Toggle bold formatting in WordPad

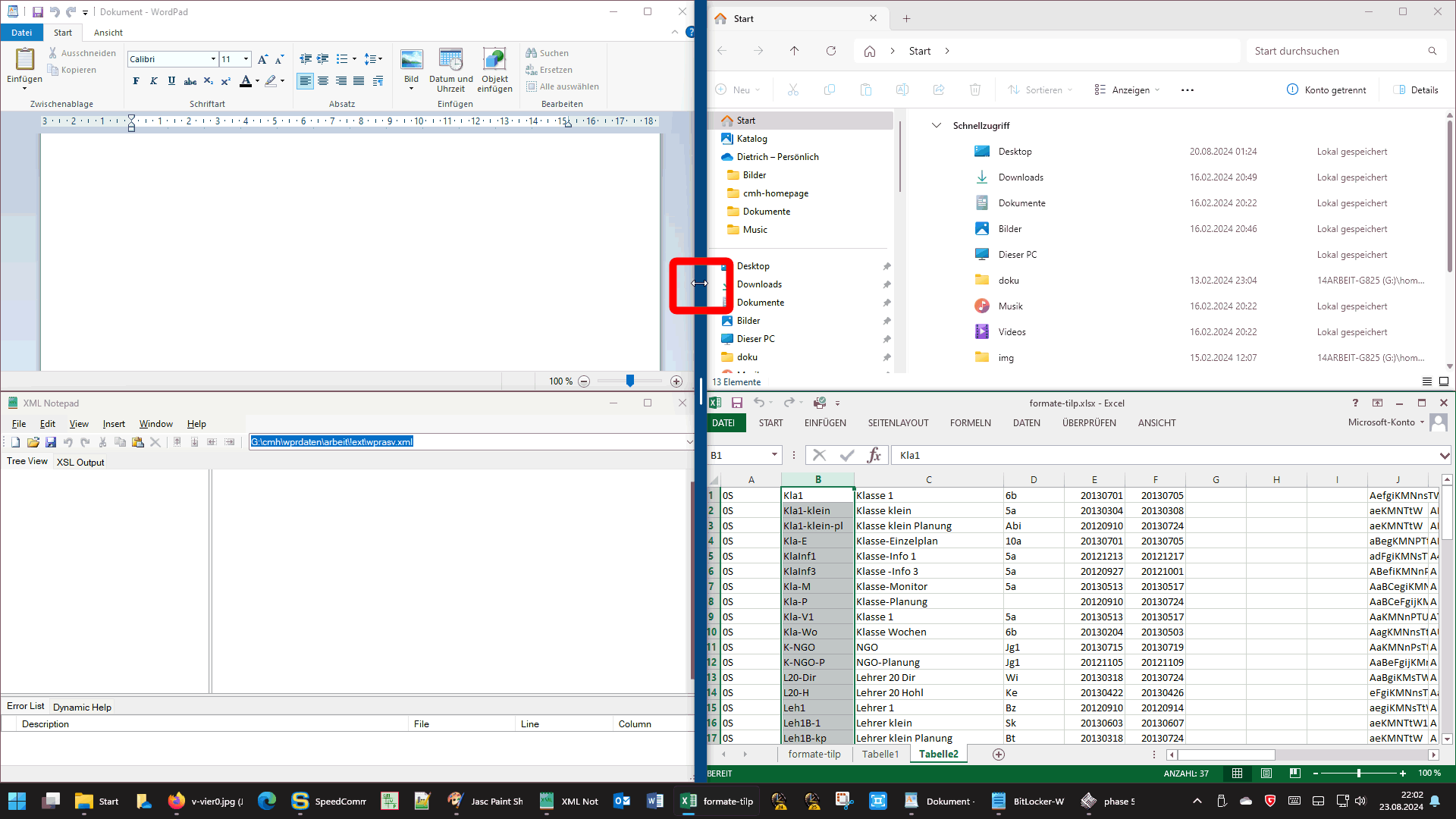coord(136,81)
